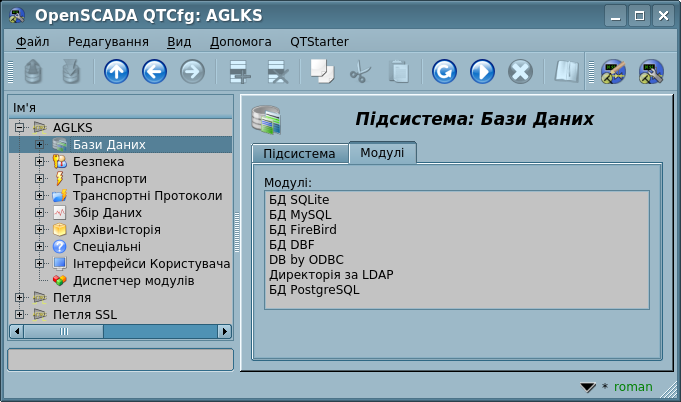Click the Up arrow toolbar icon
Image resolution: width=681 pixels, height=402 pixels.
click(117, 72)
